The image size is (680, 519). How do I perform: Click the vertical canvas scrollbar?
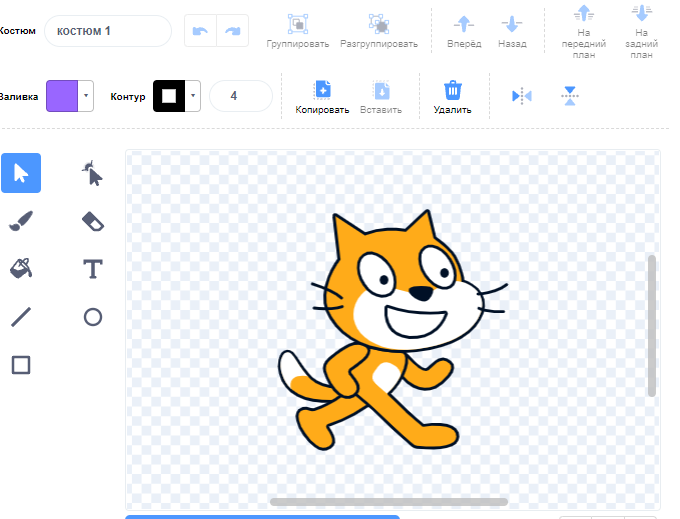652,325
